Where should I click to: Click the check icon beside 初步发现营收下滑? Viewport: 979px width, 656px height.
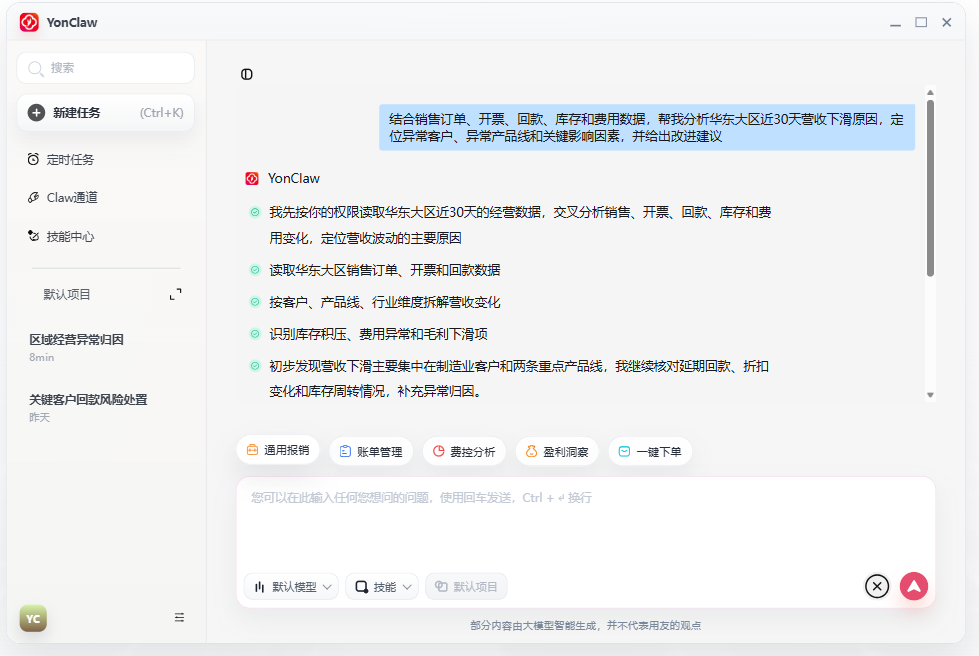pos(255,366)
